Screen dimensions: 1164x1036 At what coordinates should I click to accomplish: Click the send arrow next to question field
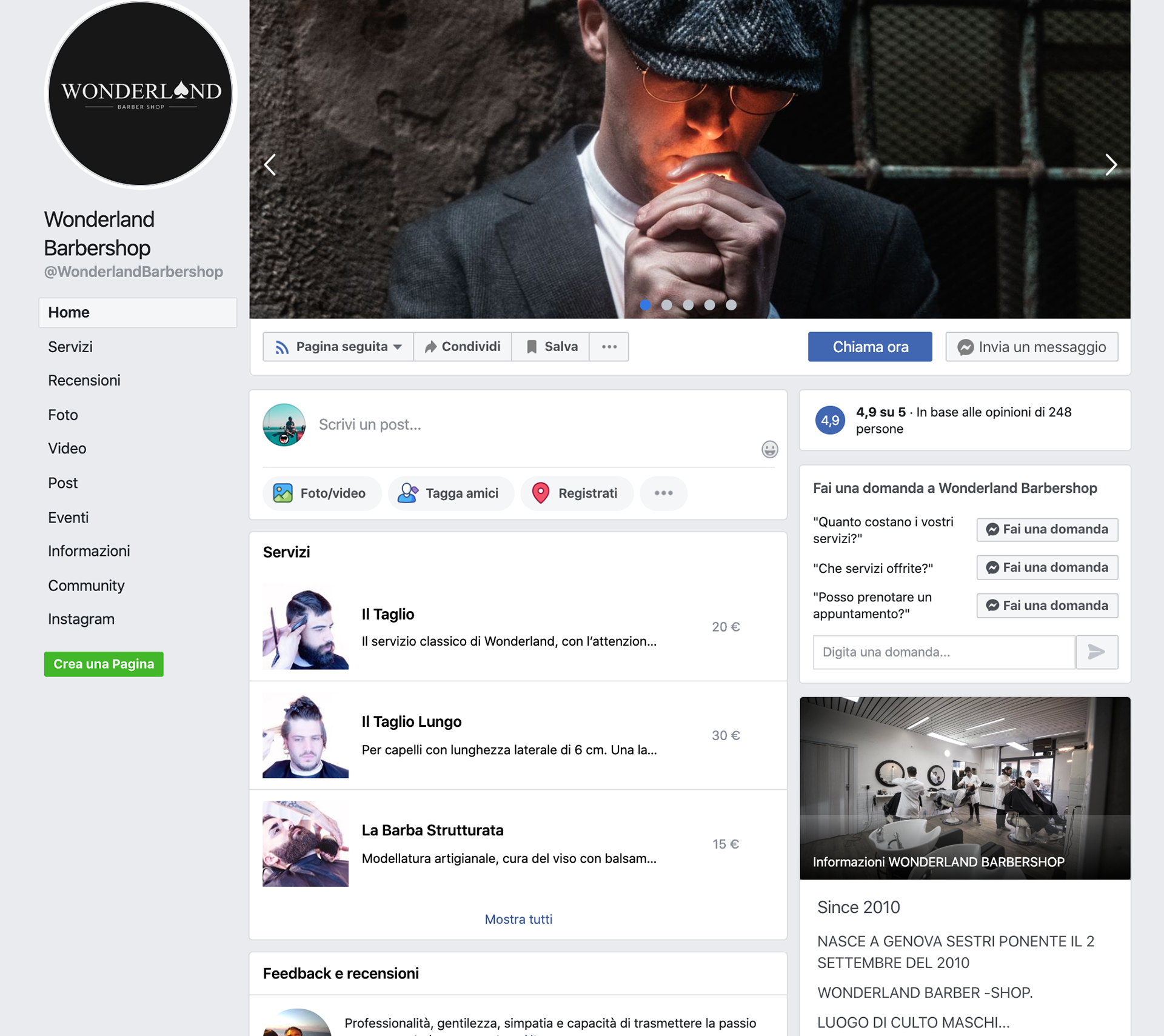coord(1096,652)
